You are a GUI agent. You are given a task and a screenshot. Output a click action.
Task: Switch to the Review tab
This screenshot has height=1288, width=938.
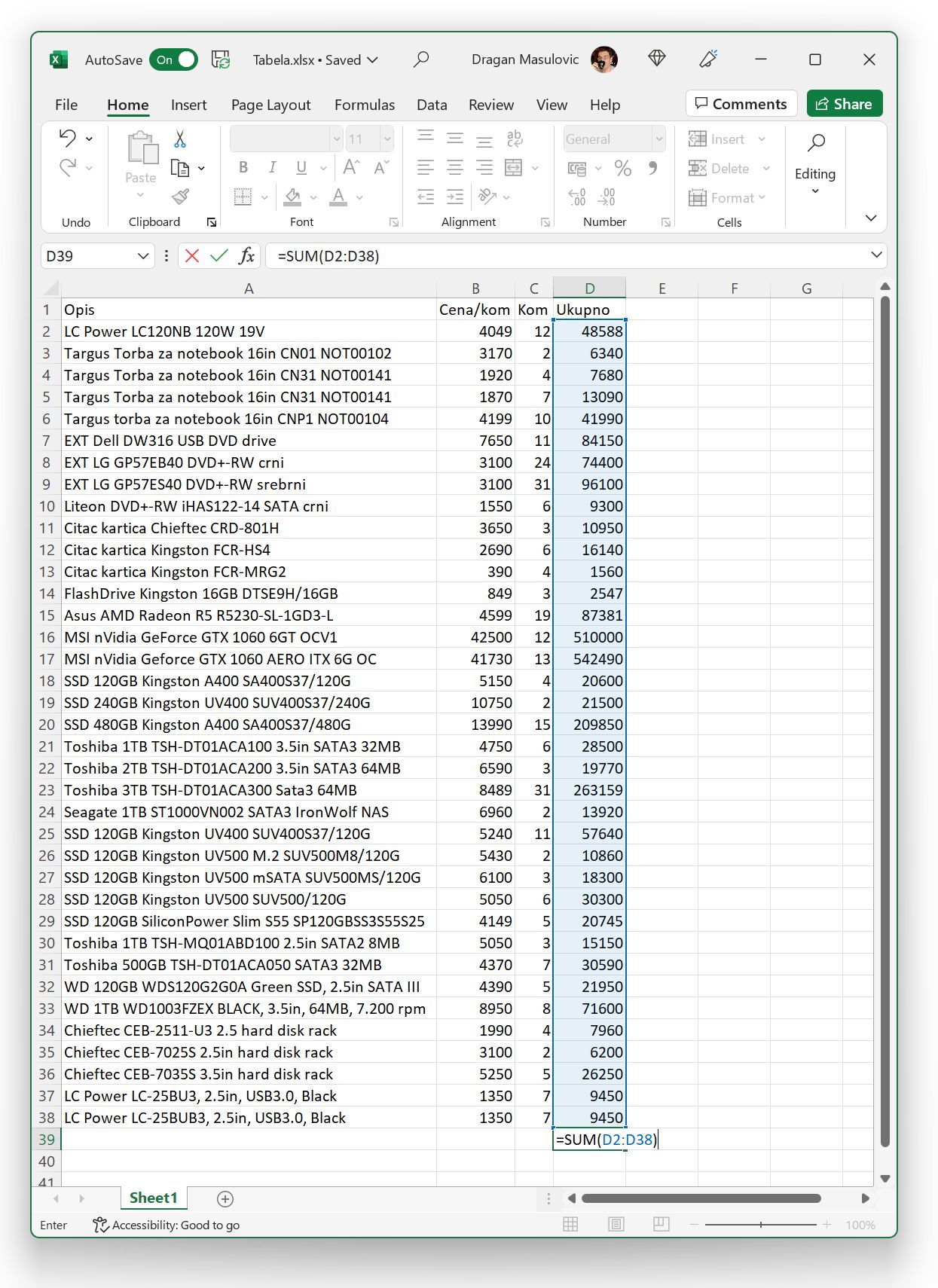(x=491, y=105)
